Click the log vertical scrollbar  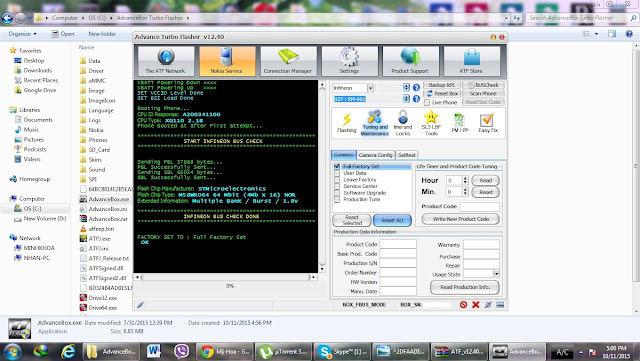322,176
